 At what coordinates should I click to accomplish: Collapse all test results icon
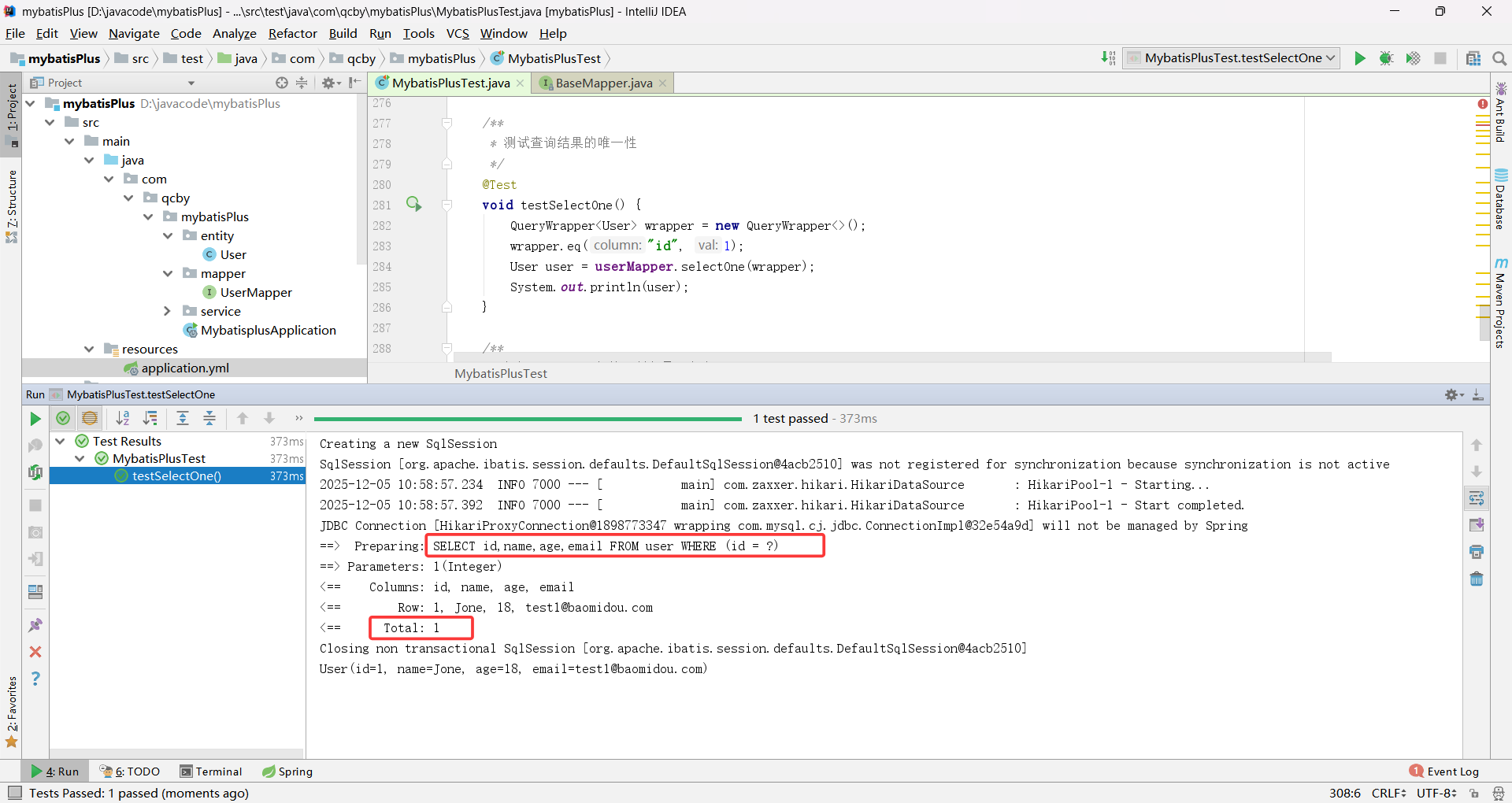point(209,419)
